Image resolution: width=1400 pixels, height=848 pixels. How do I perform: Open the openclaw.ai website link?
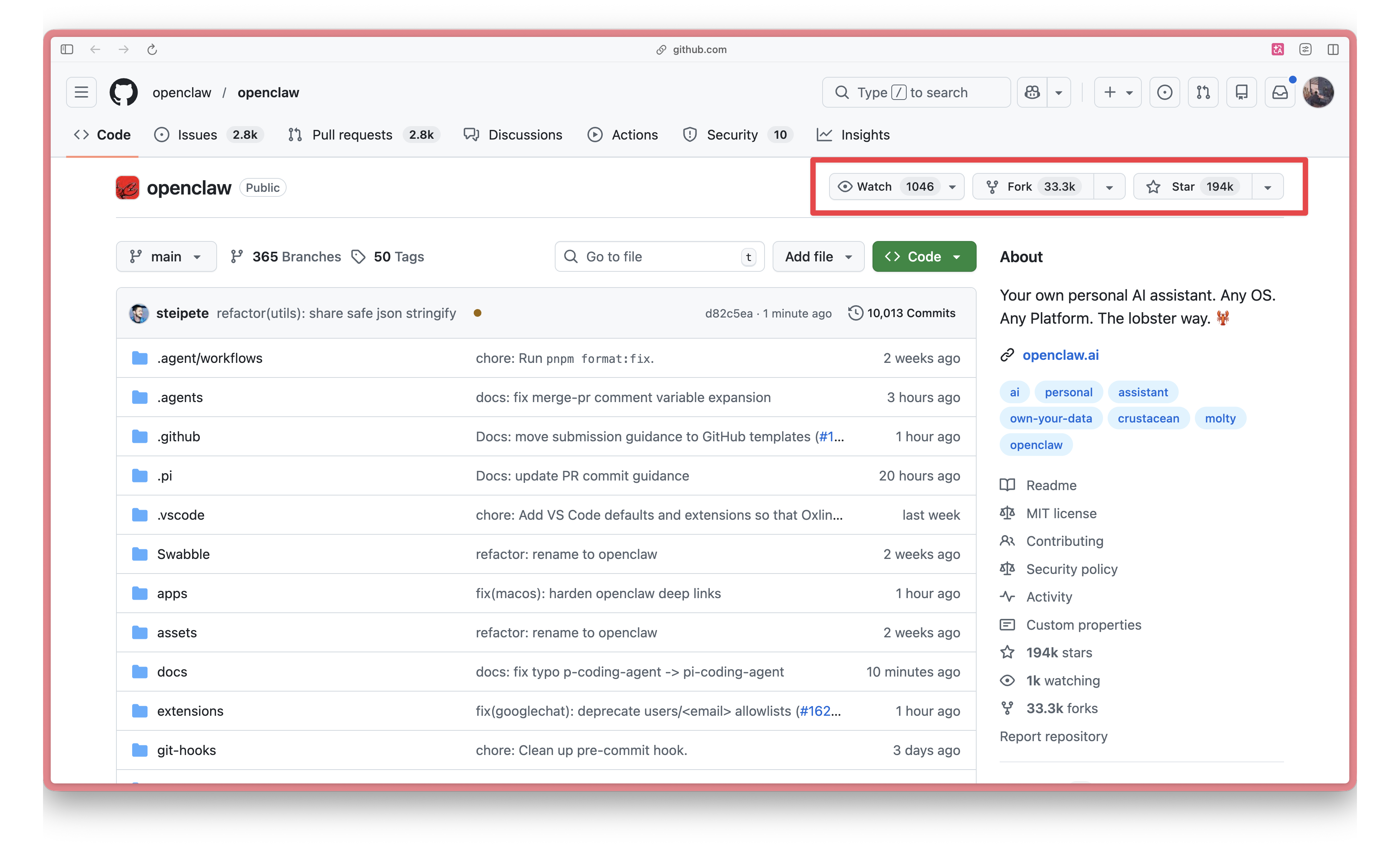tap(1060, 355)
